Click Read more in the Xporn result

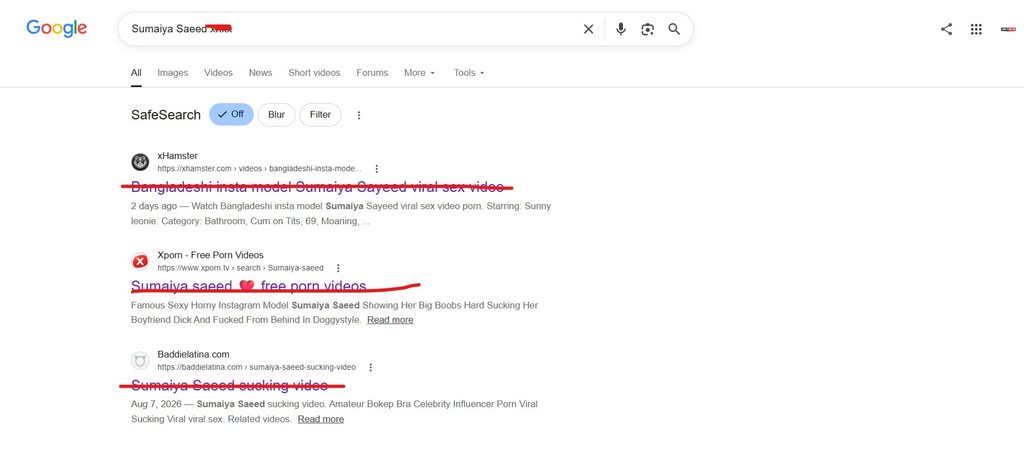click(390, 320)
